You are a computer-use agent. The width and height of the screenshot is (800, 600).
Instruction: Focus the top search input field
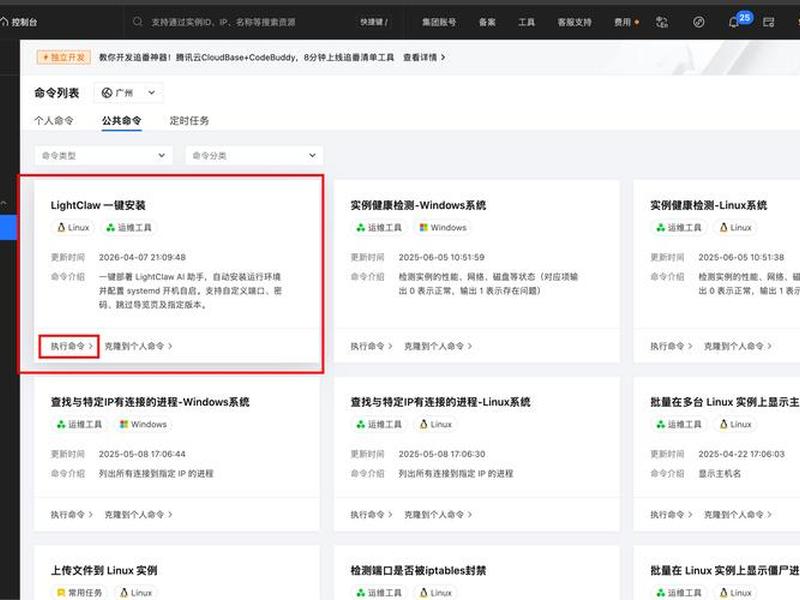click(x=223, y=22)
